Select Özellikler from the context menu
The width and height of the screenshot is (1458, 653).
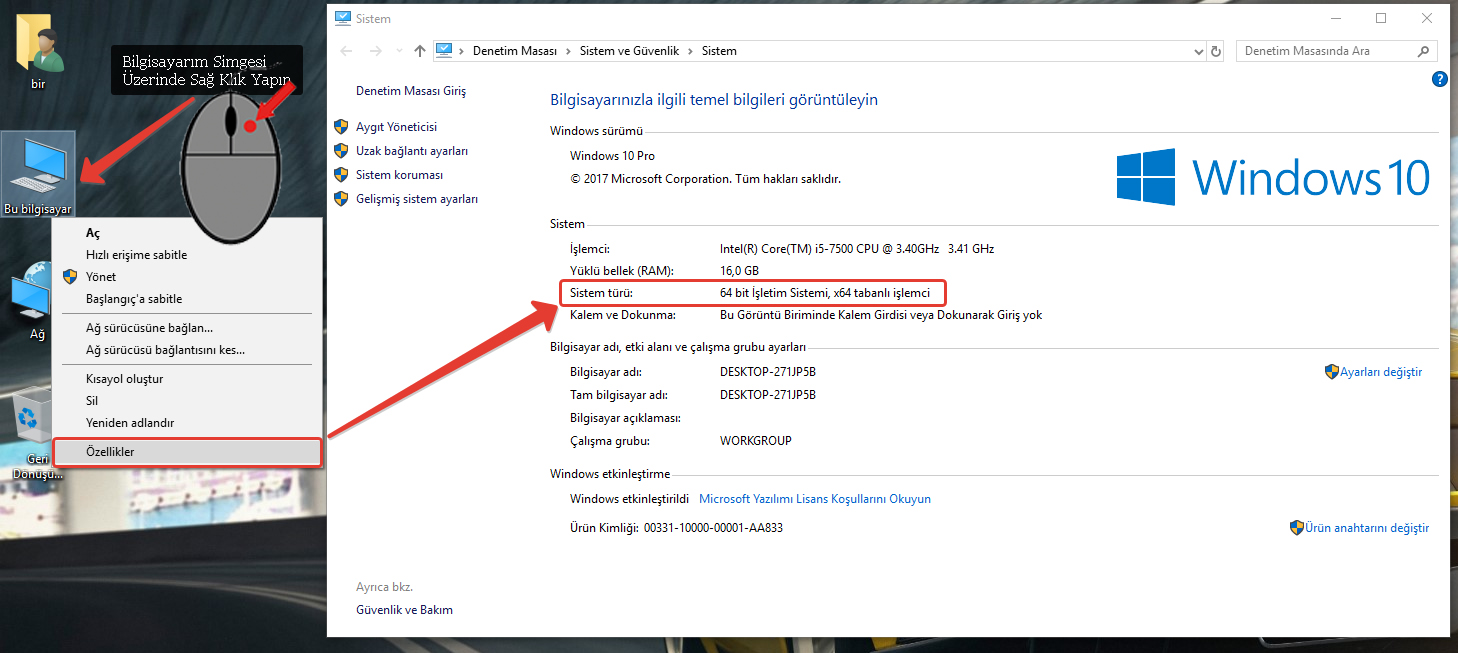click(113, 451)
